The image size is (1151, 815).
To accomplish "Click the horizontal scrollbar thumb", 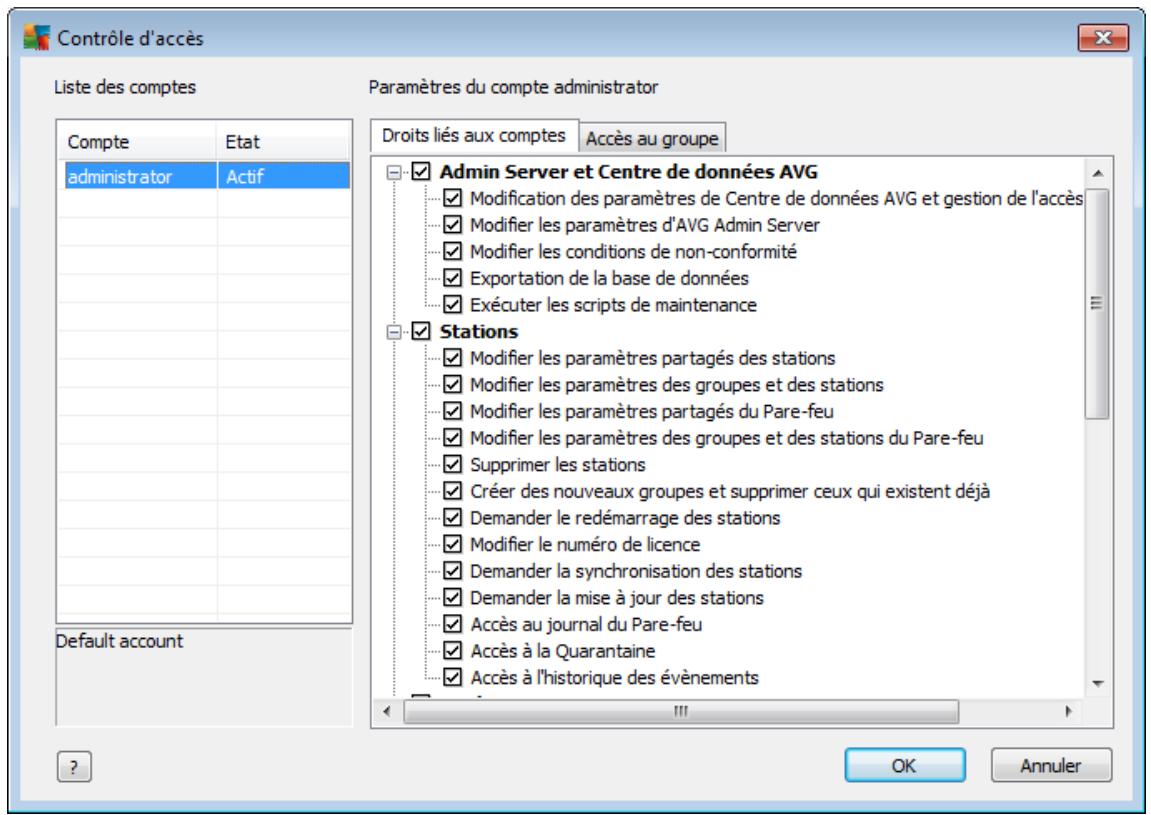I will pyautogui.click(x=681, y=711).
